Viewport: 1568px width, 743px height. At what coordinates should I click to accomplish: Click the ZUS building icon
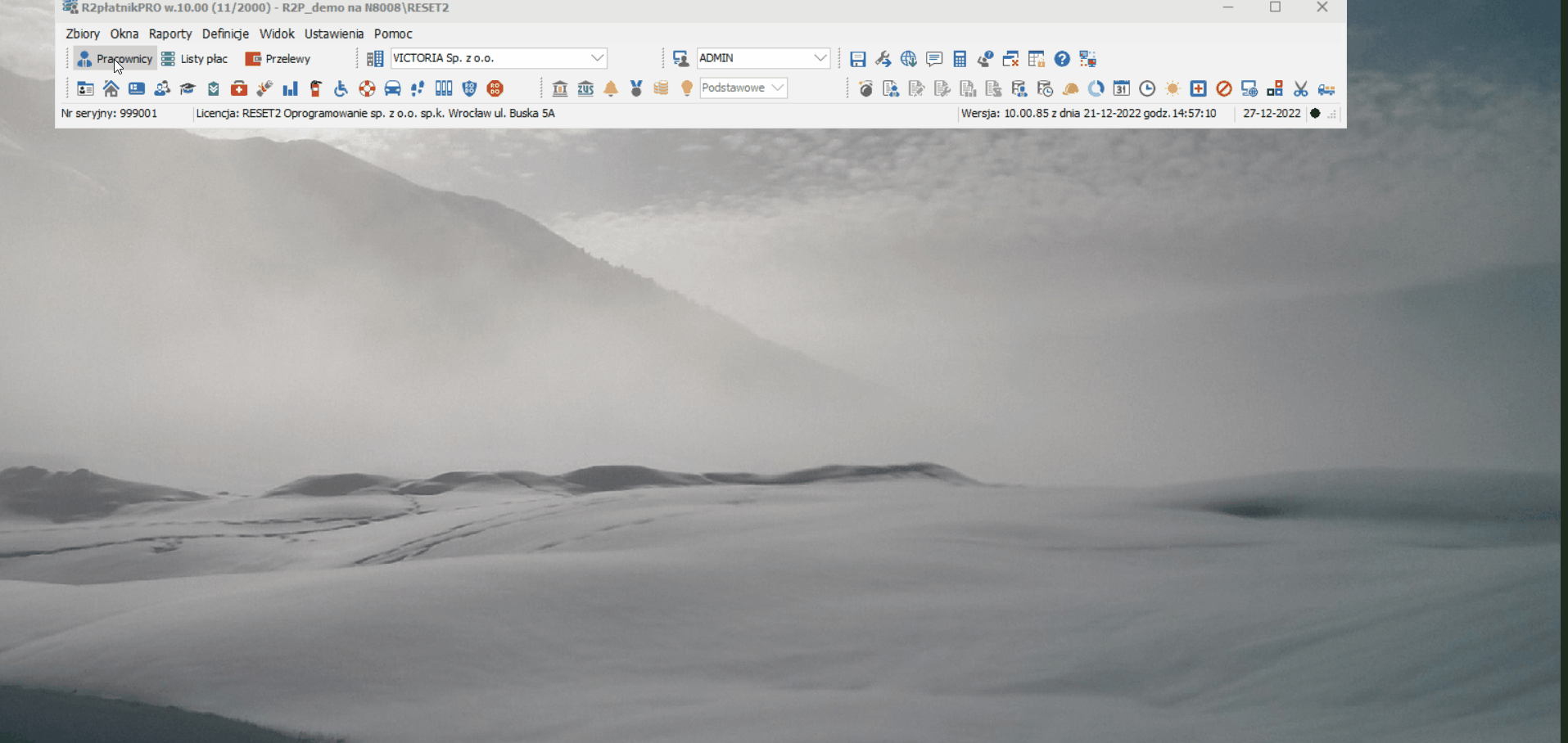click(x=585, y=88)
